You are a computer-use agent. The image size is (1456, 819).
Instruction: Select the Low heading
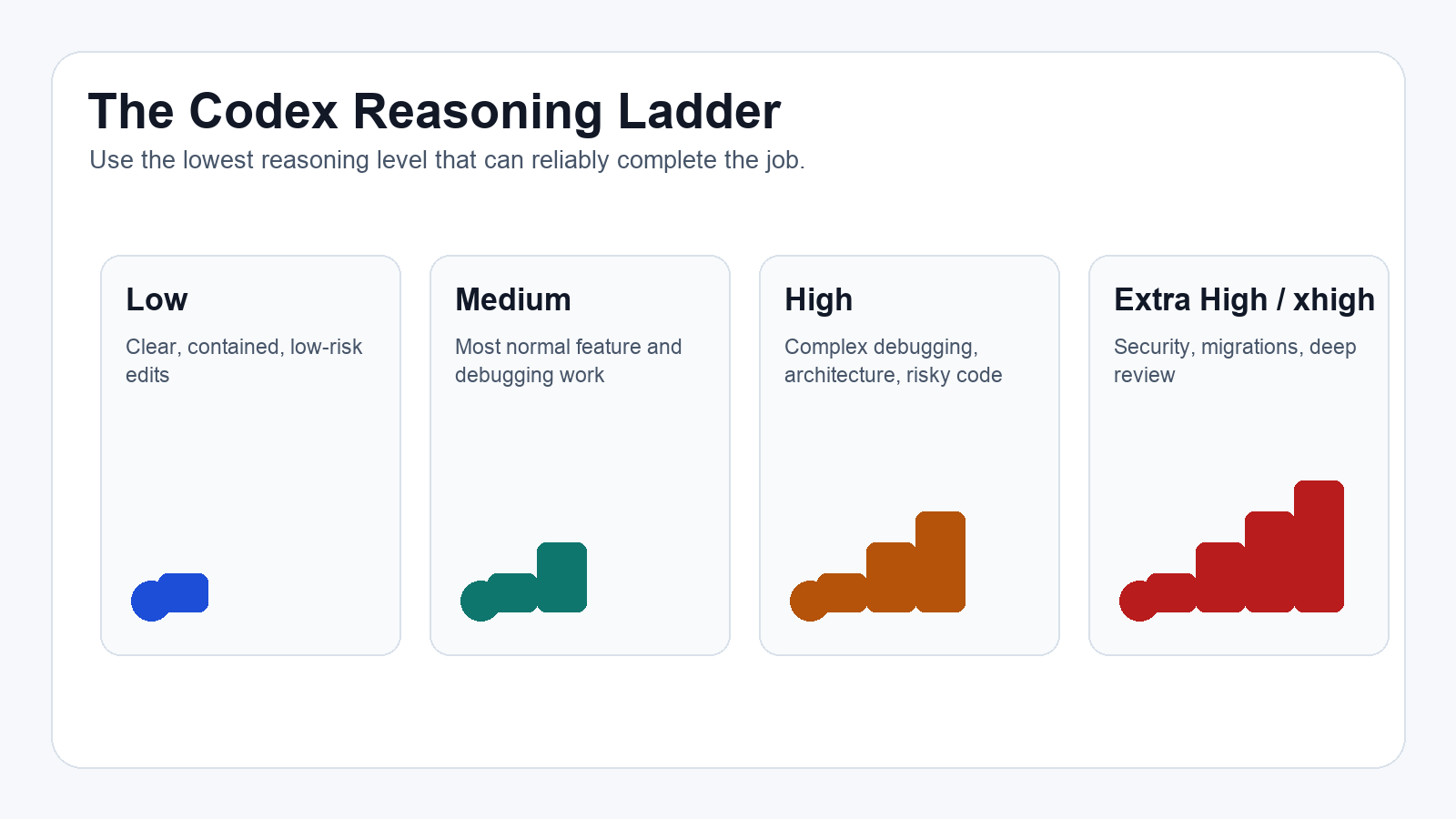(x=157, y=299)
